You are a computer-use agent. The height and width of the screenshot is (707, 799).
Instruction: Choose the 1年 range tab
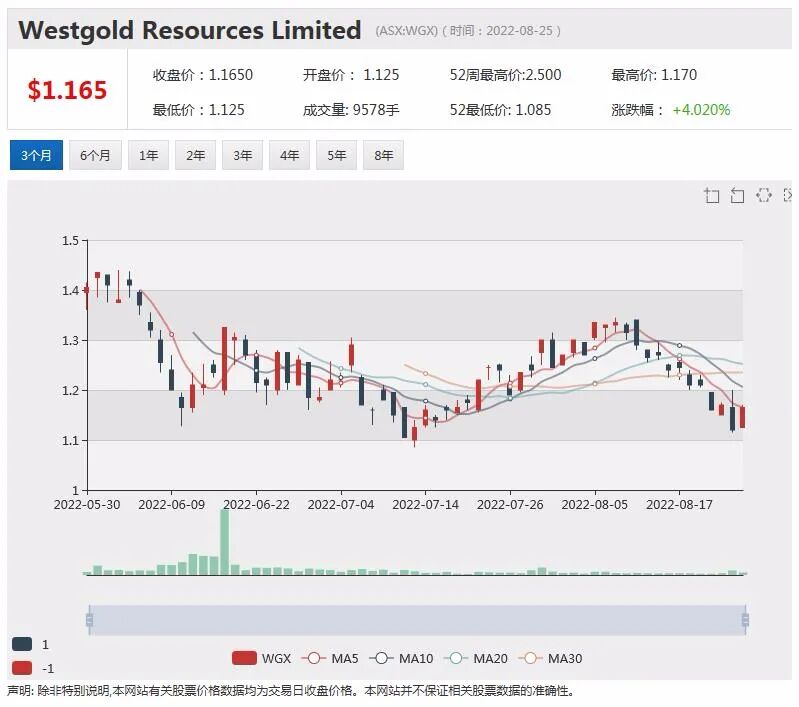(x=149, y=155)
